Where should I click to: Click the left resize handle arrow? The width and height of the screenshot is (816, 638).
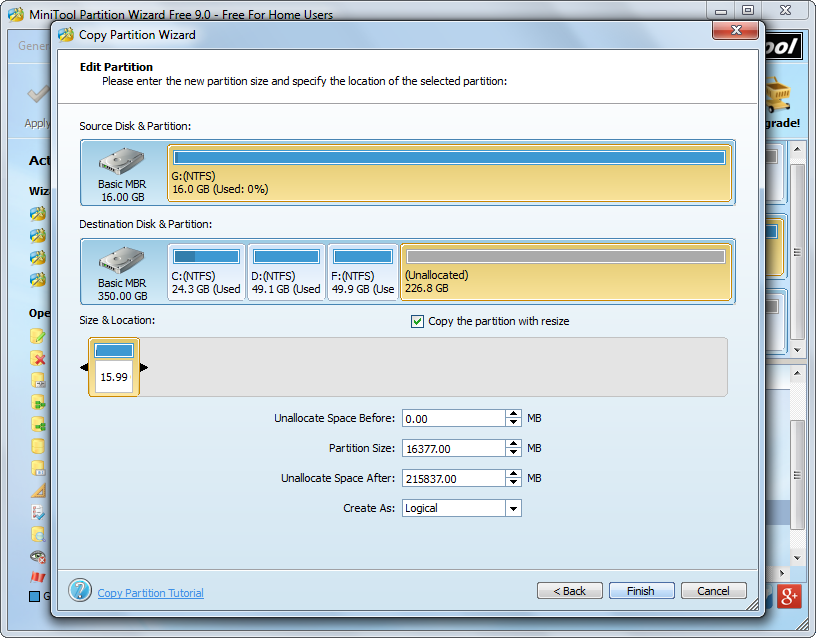click(84, 367)
